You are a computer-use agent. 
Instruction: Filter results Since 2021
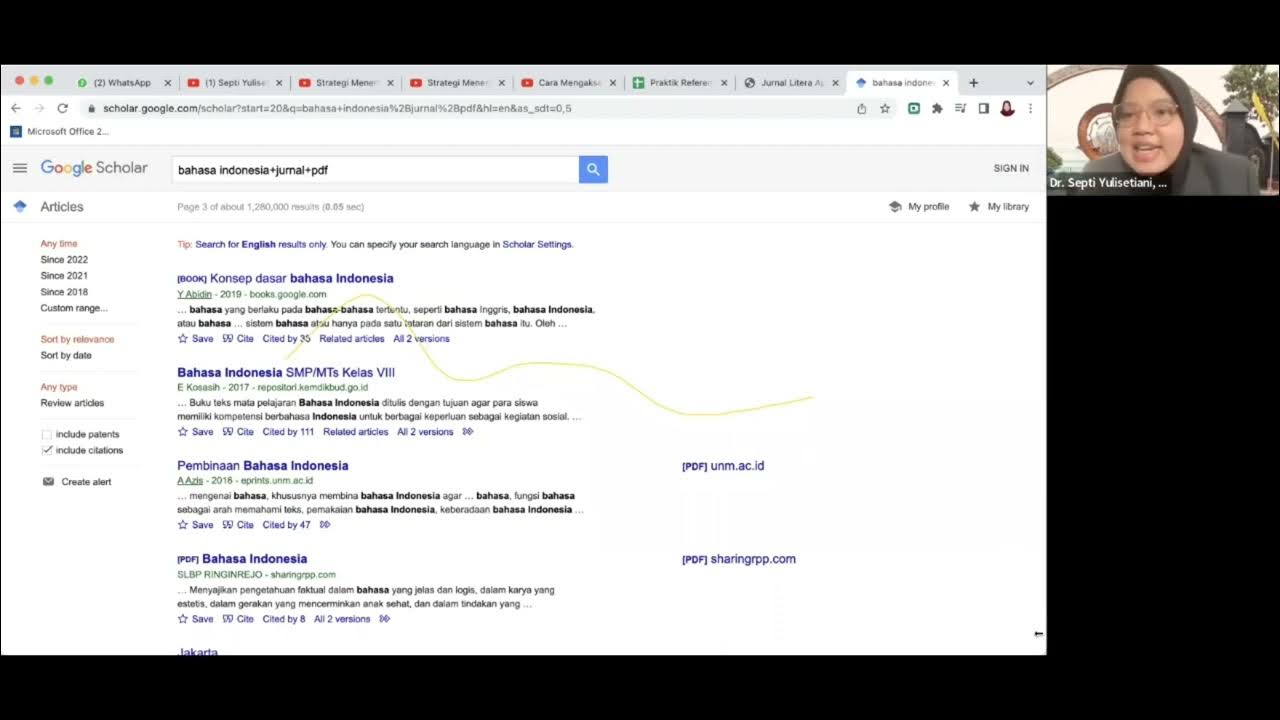pos(64,276)
